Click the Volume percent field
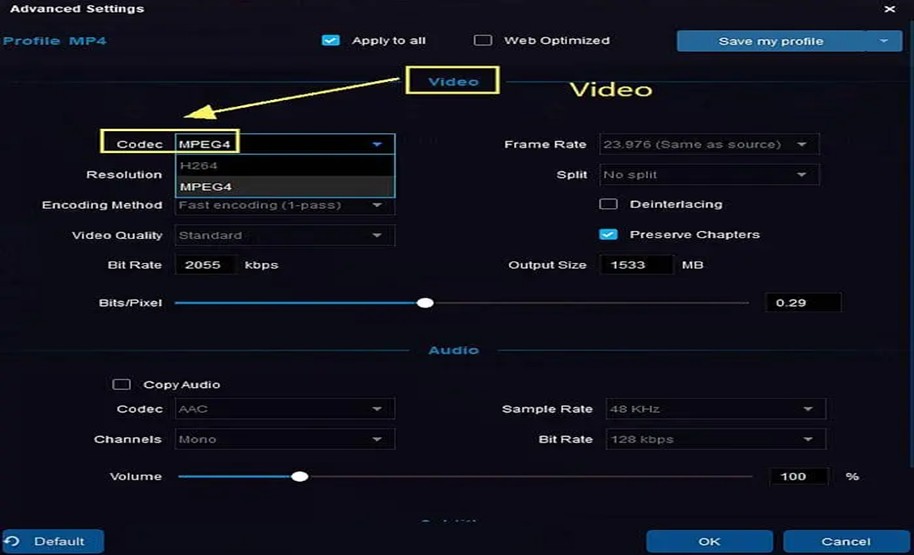 (799, 476)
